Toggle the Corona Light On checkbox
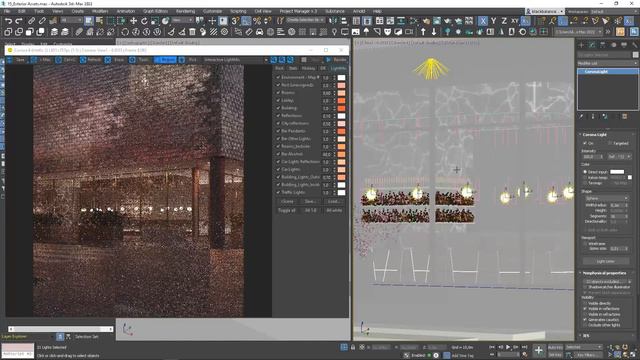This screenshot has width=640, height=360. click(x=585, y=143)
